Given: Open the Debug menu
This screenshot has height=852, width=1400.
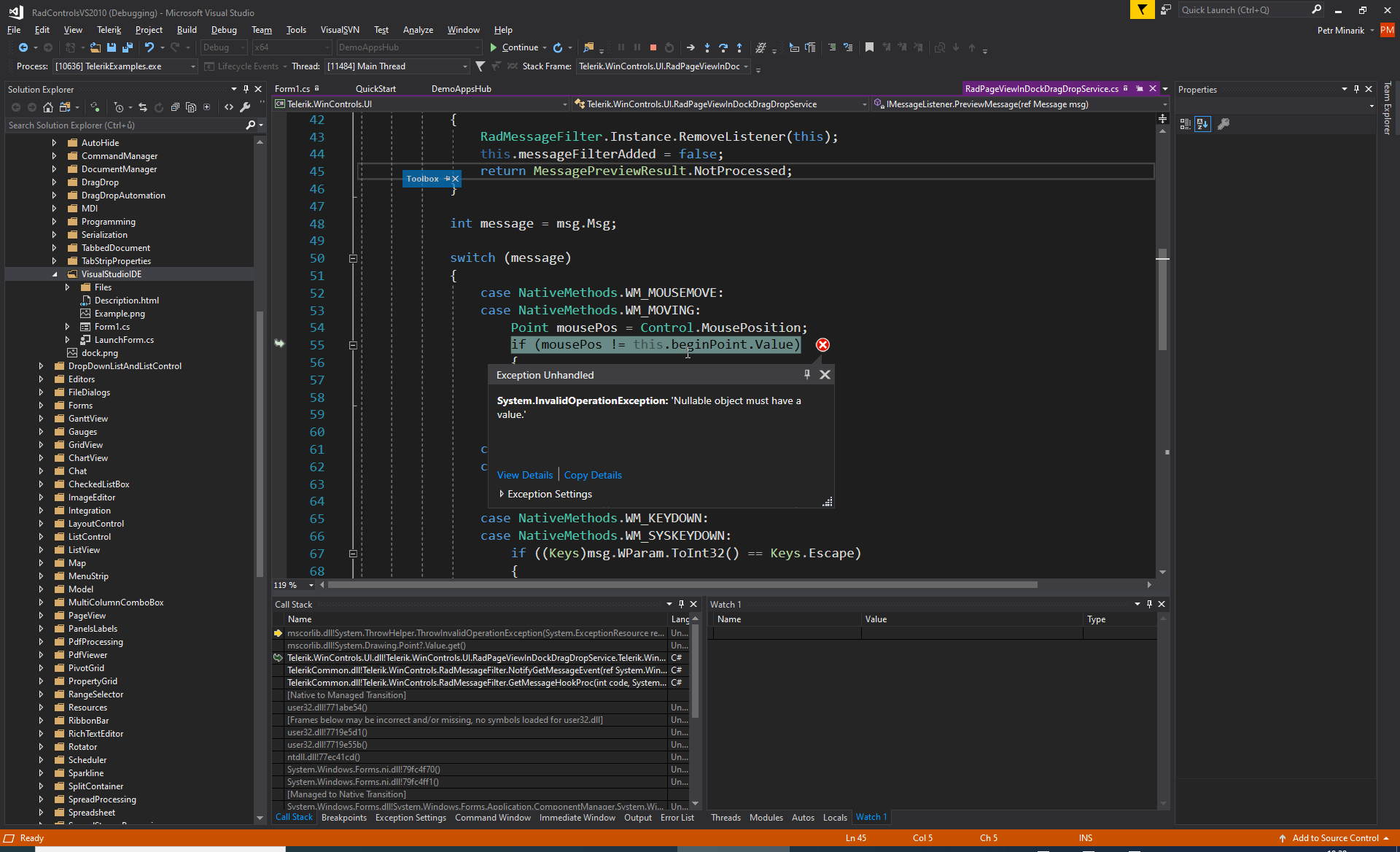Looking at the screenshot, I should point(224,30).
